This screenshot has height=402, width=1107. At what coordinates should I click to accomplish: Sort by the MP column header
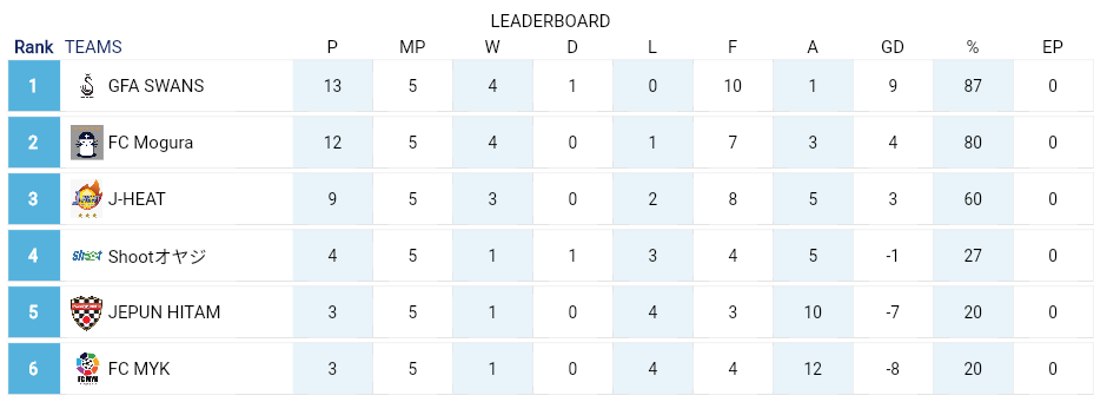click(x=412, y=47)
